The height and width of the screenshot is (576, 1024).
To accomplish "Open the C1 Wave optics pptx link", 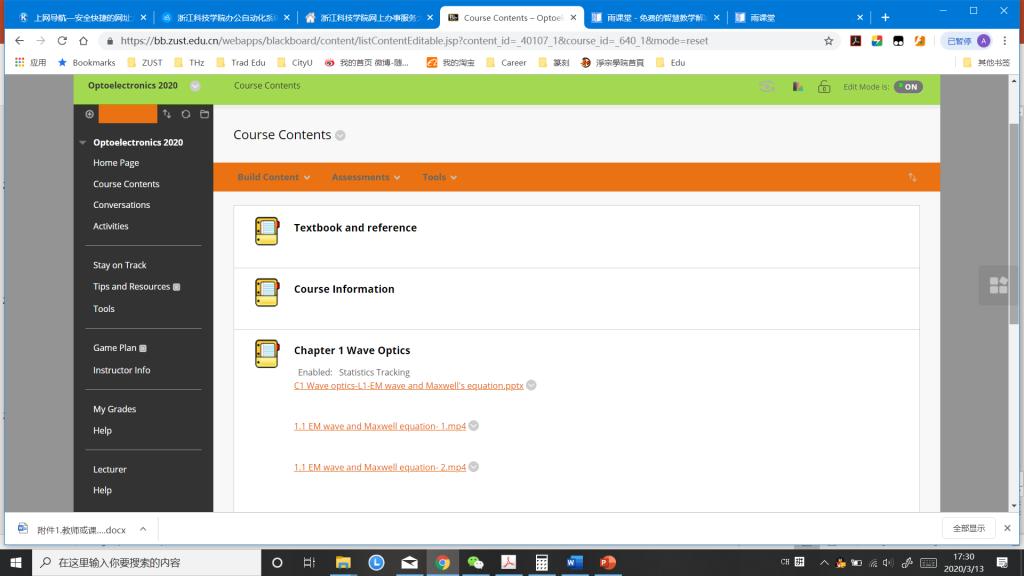I will [x=408, y=385].
